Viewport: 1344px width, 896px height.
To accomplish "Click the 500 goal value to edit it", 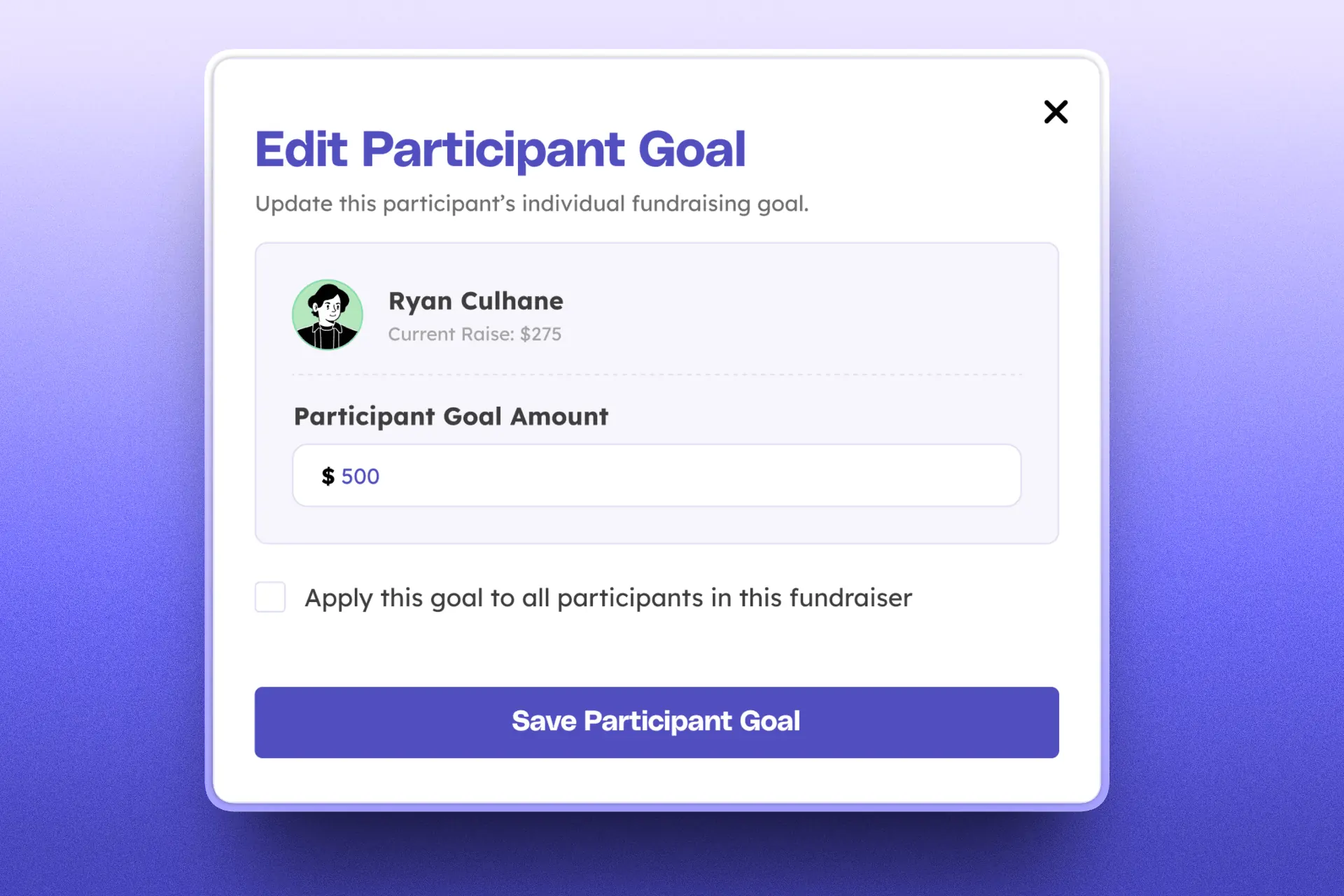I will [x=360, y=475].
